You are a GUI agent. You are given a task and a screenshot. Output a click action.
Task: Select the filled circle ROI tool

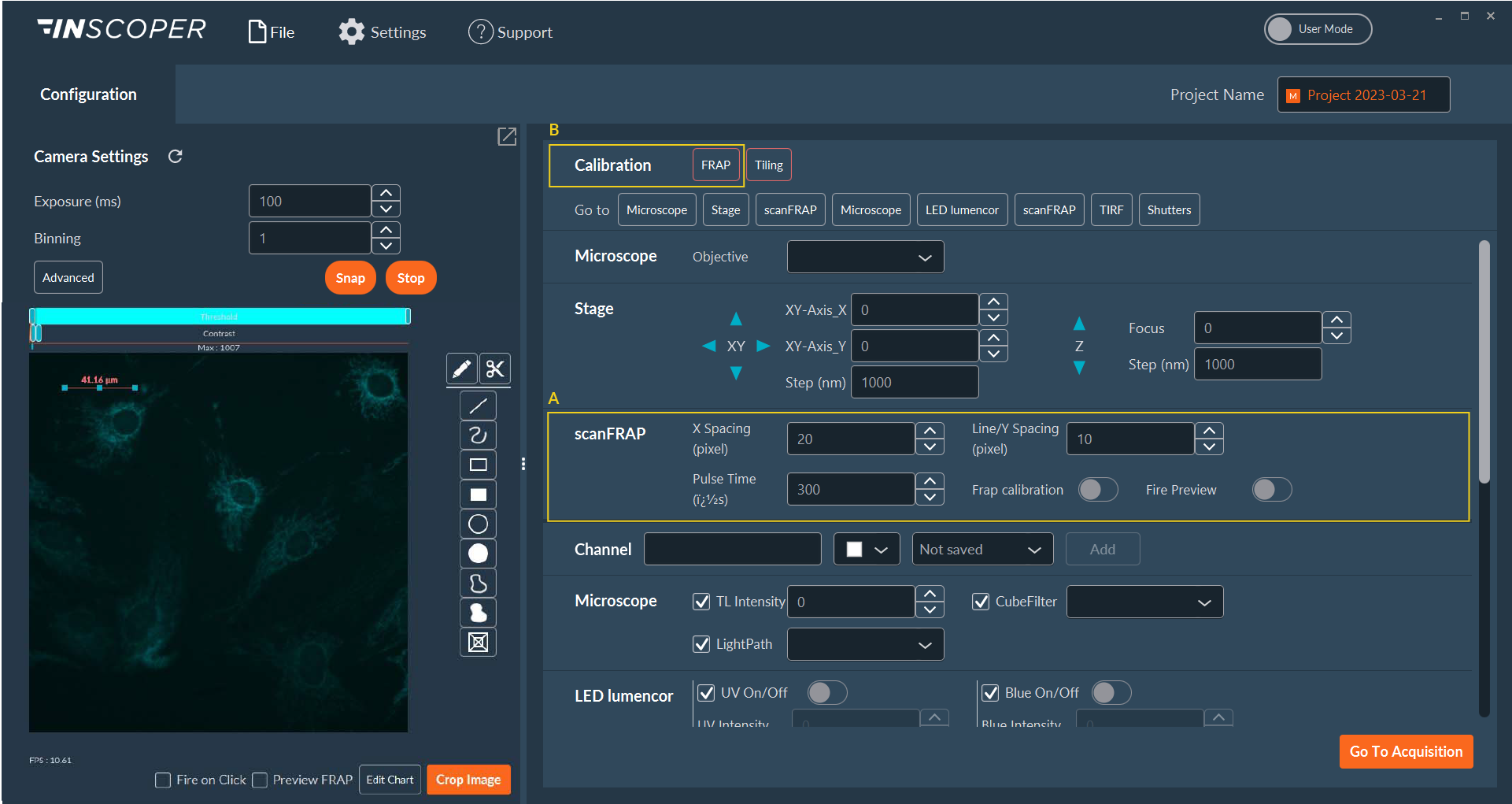click(x=478, y=554)
